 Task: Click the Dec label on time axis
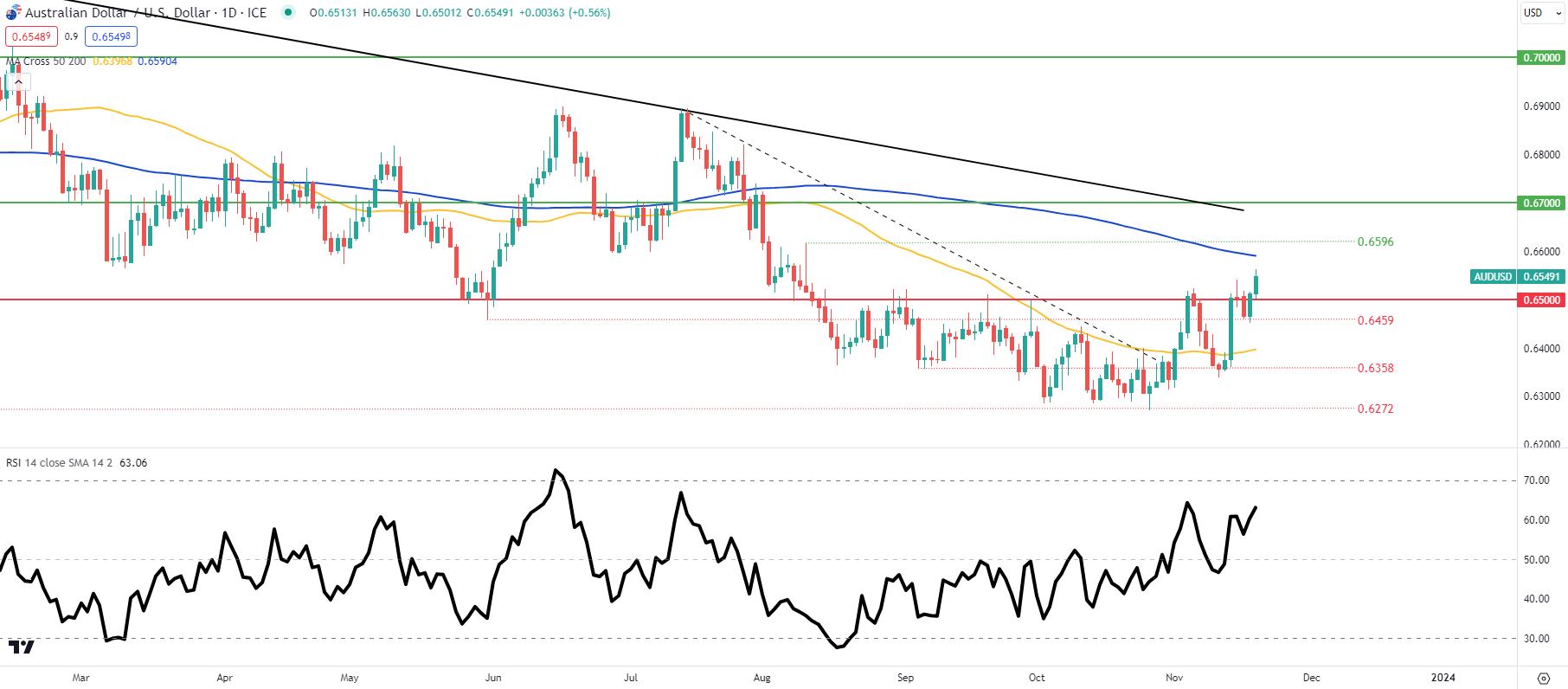coord(1312,678)
